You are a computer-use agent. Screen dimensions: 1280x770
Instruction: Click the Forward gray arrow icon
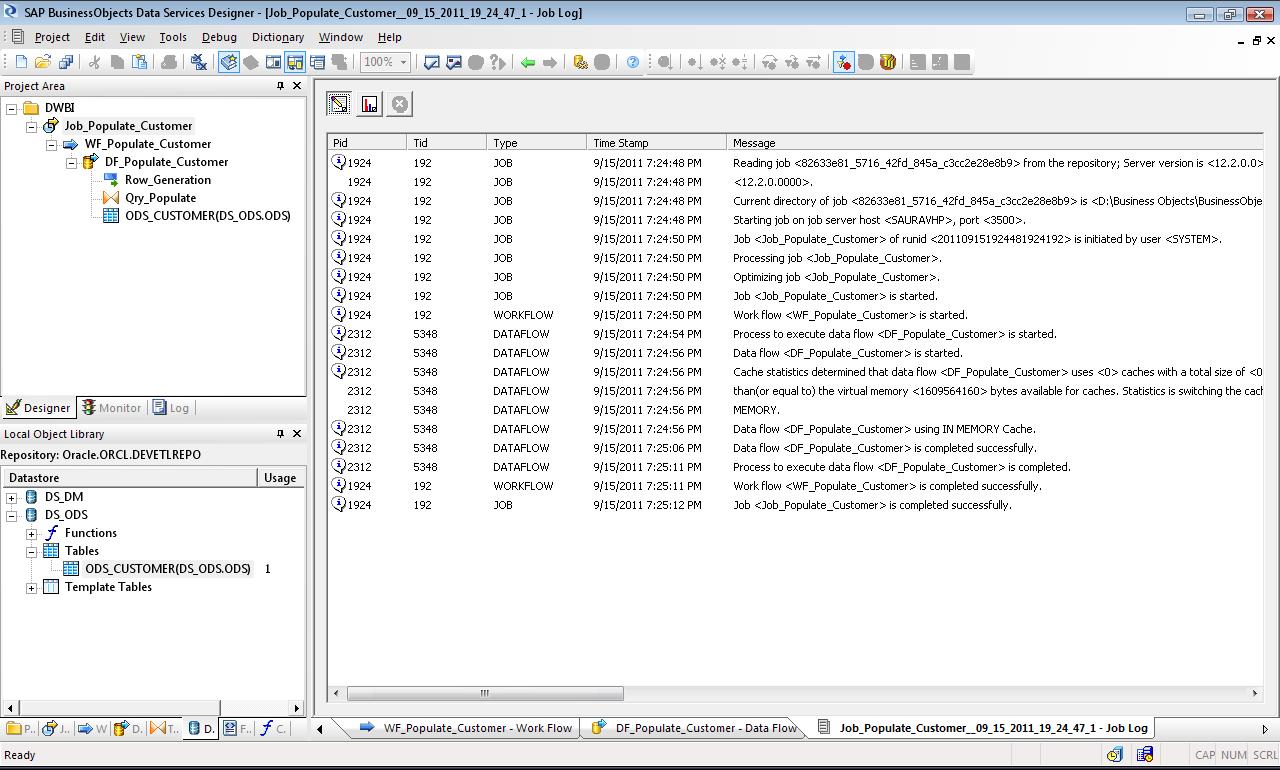click(x=550, y=62)
